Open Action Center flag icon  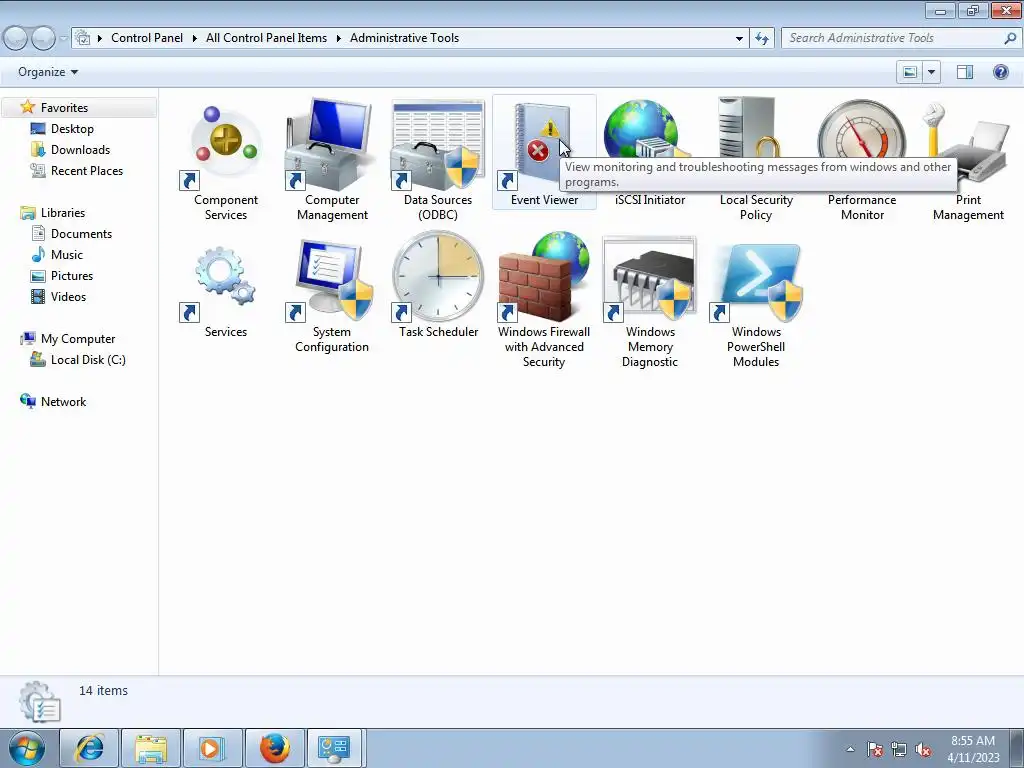[874, 749]
